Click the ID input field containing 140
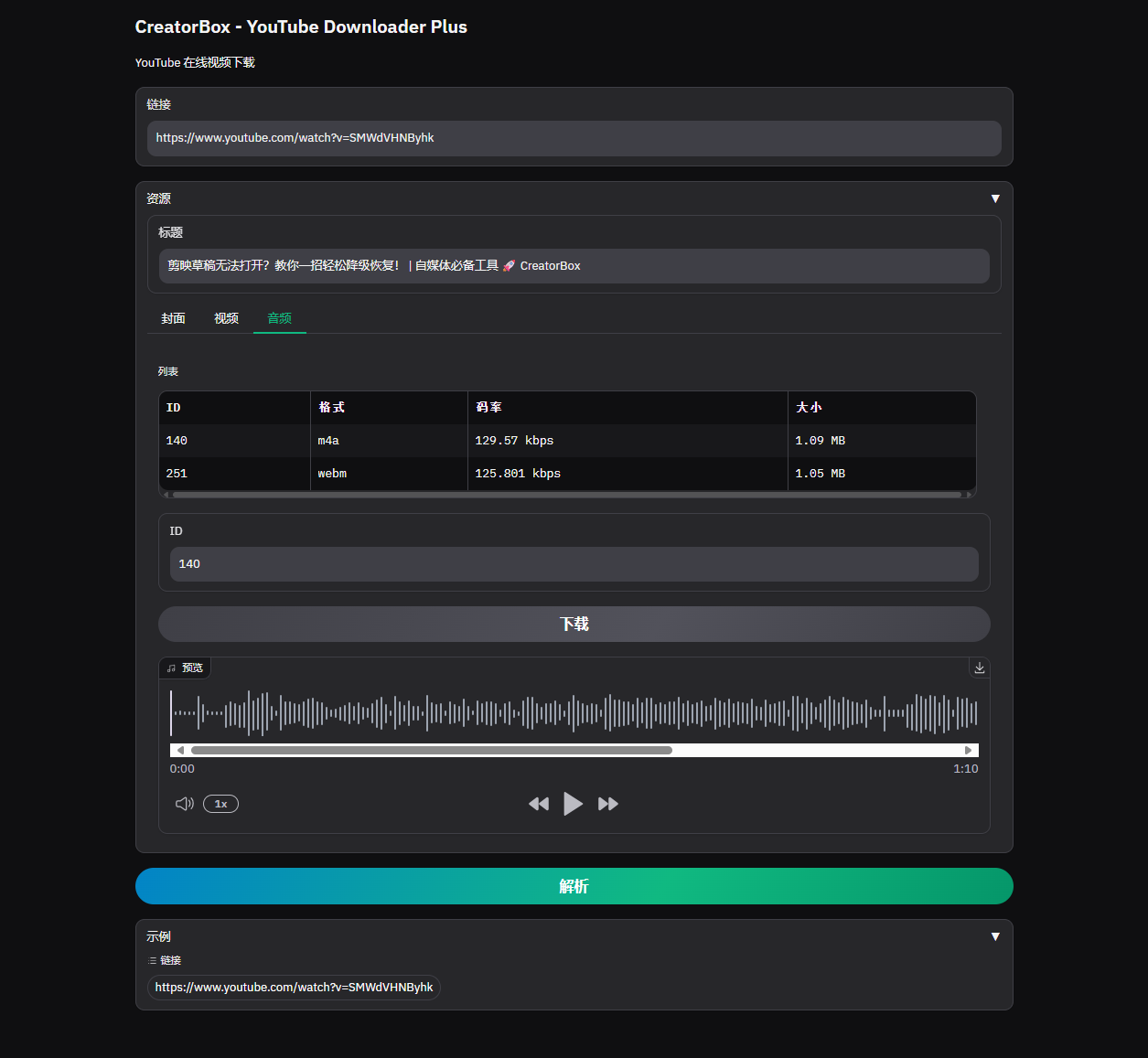This screenshot has height=1058, width=1148. [574, 564]
